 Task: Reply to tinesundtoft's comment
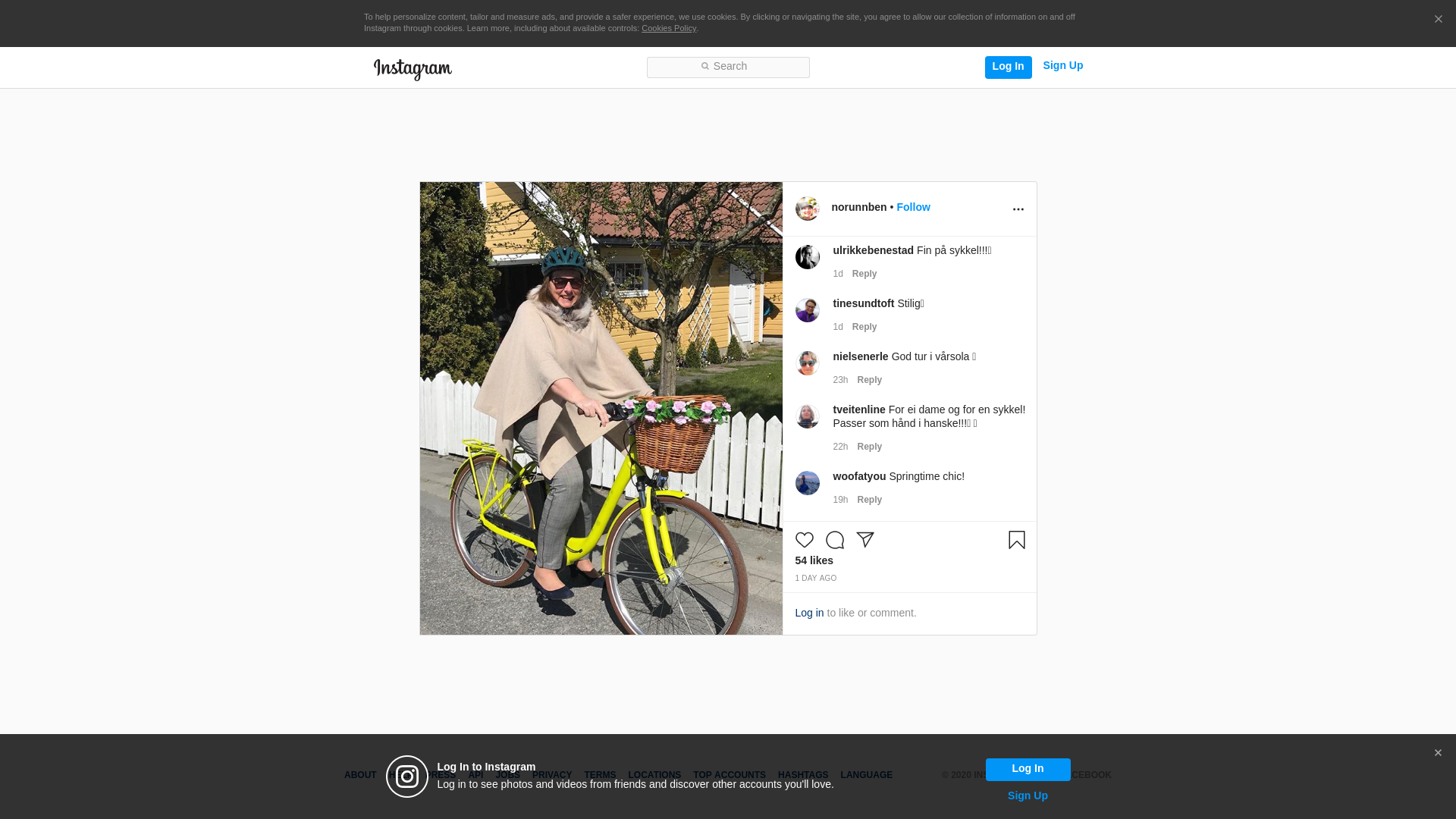point(864,327)
